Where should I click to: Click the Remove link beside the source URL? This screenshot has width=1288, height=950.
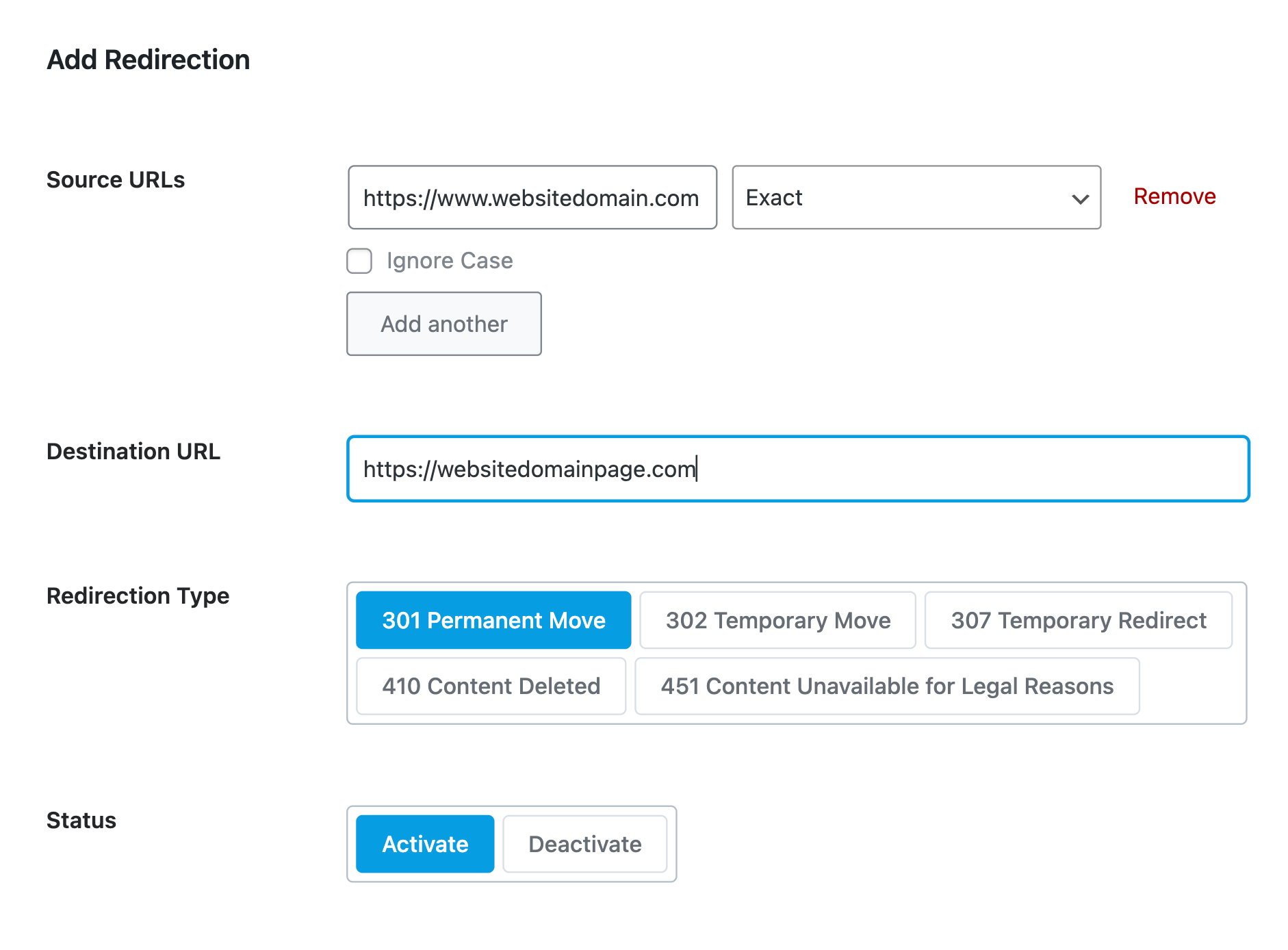[x=1174, y=196]
